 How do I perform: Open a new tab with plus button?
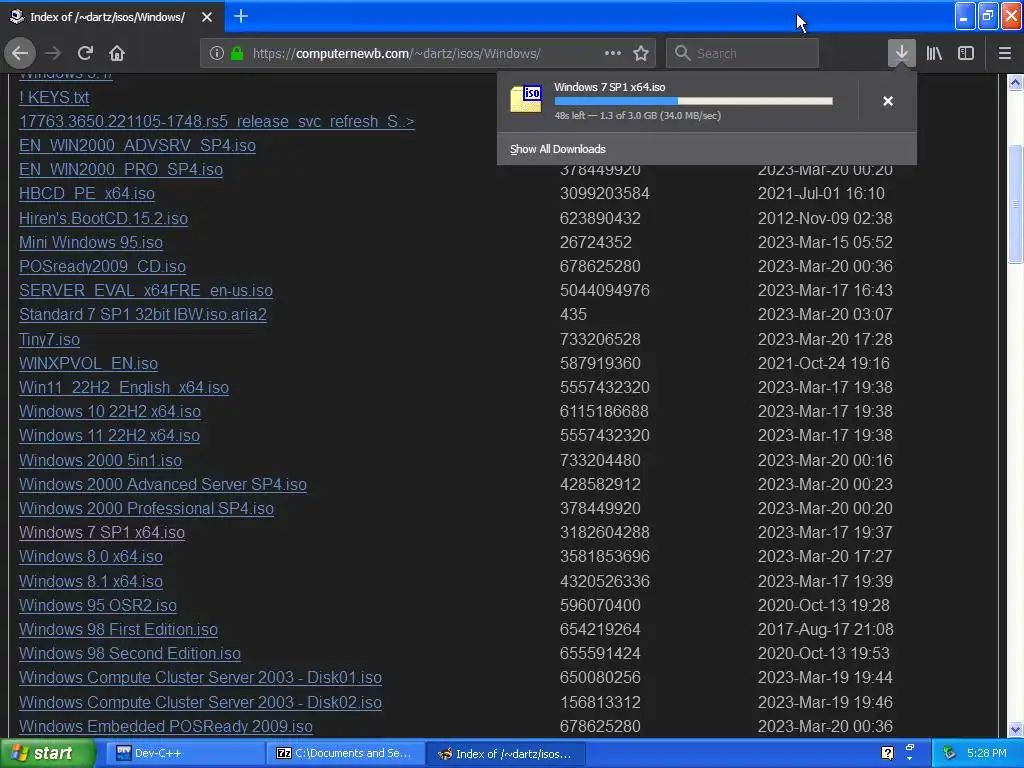pos(240,16)
